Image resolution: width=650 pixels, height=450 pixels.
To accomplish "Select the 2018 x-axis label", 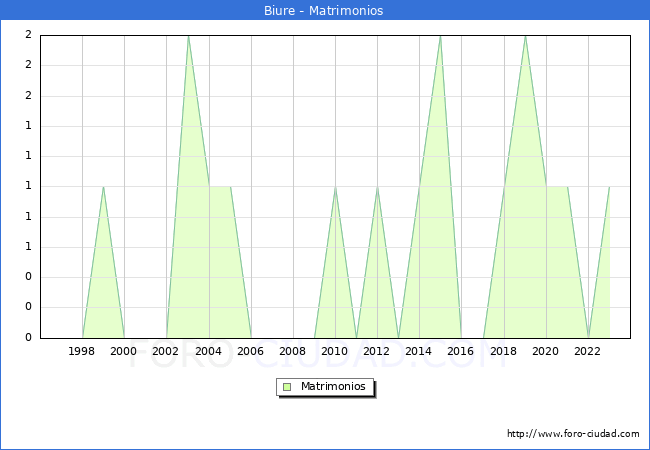I will (503, 351).
